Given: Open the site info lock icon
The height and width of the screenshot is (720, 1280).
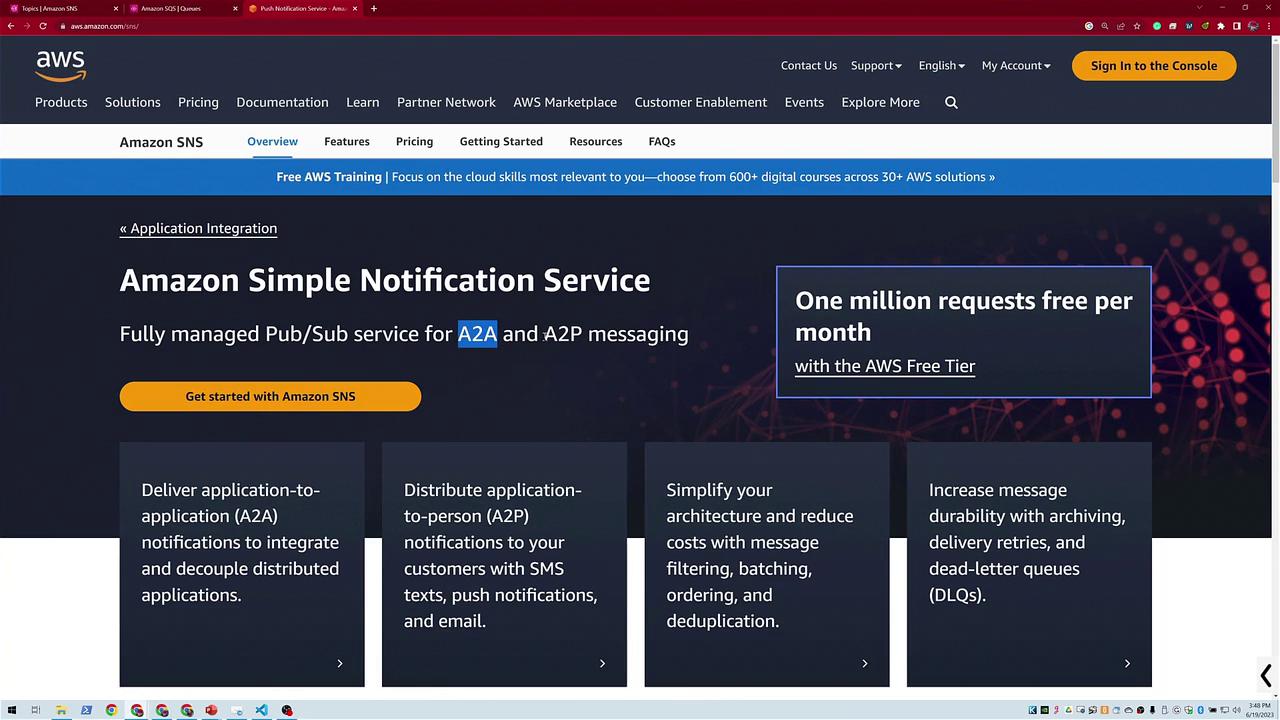Looking at the screenshot, I should click(62, 26).
